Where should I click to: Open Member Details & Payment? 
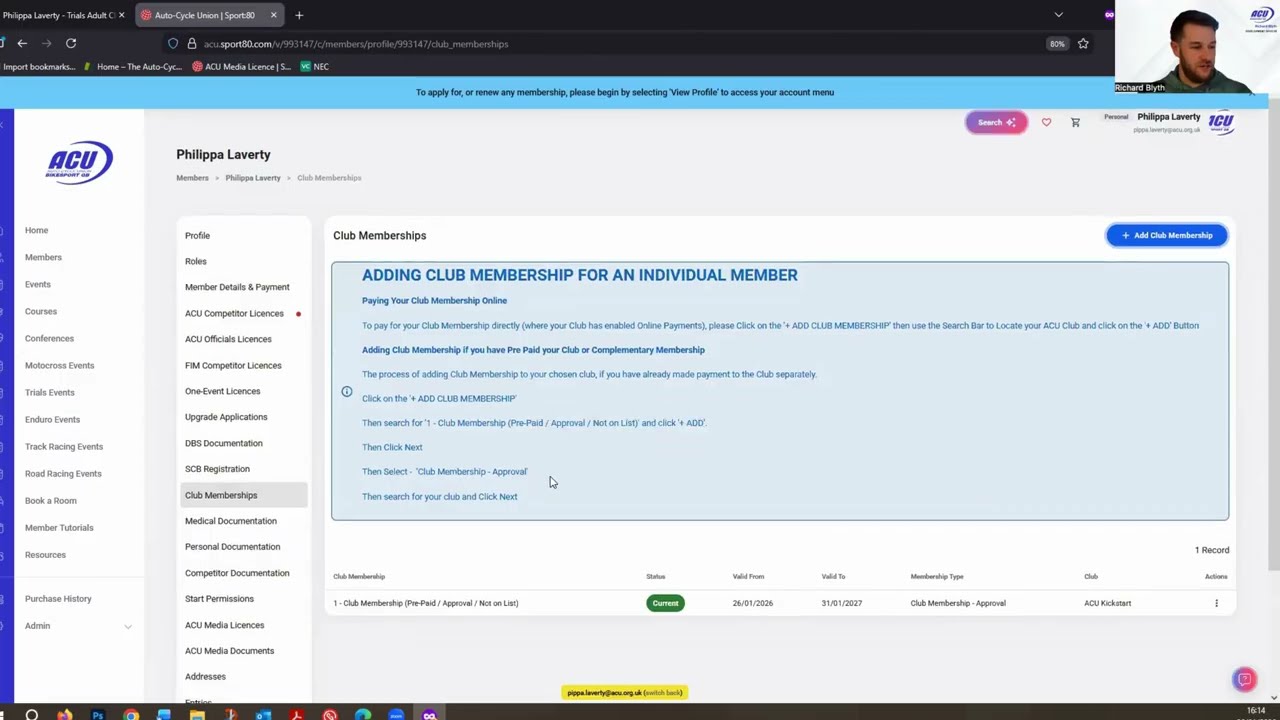click(x=237, y=287)
